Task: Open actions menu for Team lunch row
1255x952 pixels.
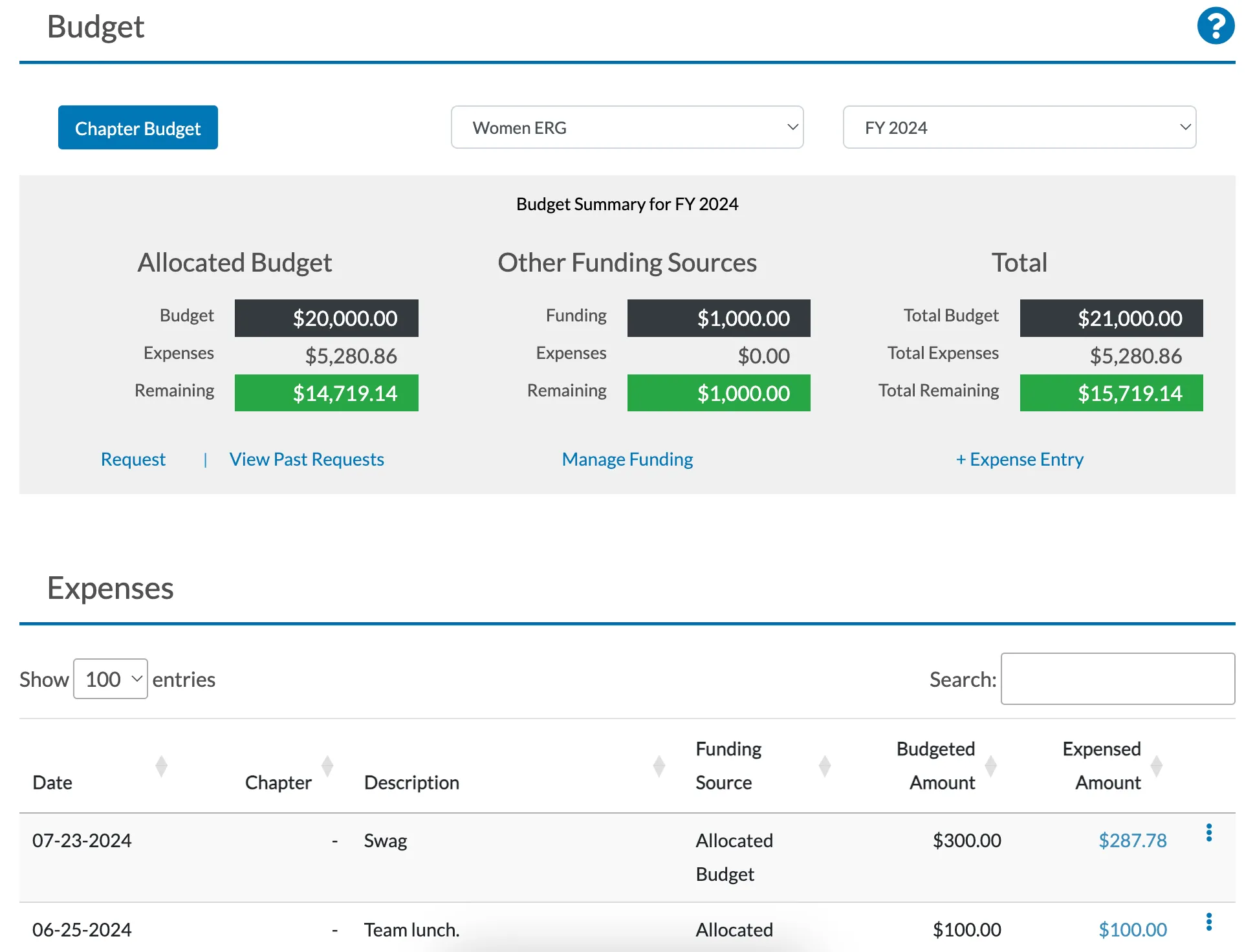Action: tap(1208, 922)
